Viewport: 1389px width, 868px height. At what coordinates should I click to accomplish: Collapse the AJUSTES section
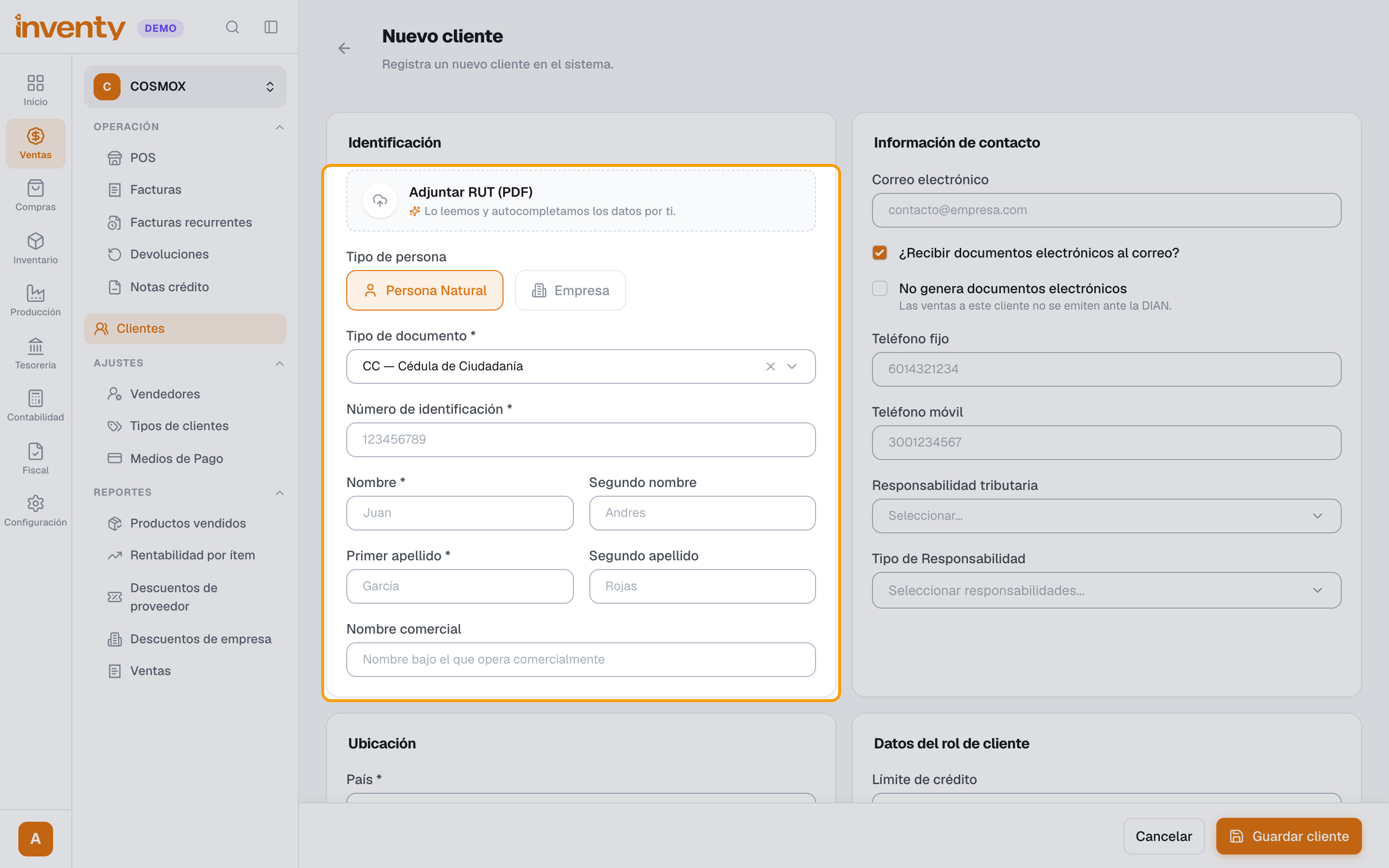point(280,364)
